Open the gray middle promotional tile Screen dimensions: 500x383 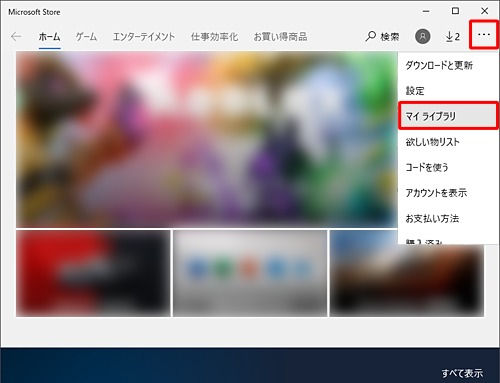point(250,273)
